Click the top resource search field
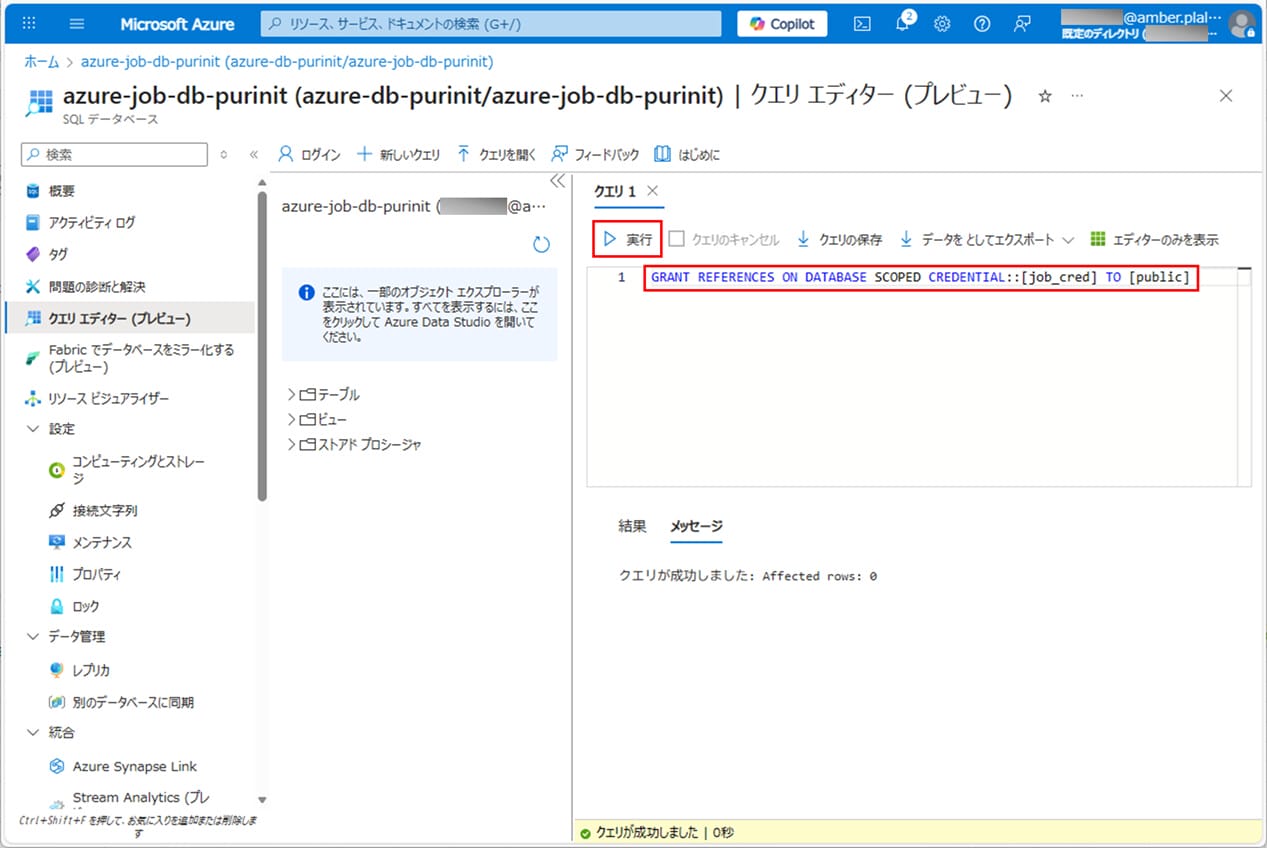Image resolution: width=1267 pixels, height=848 pixels. pos(490,24)
